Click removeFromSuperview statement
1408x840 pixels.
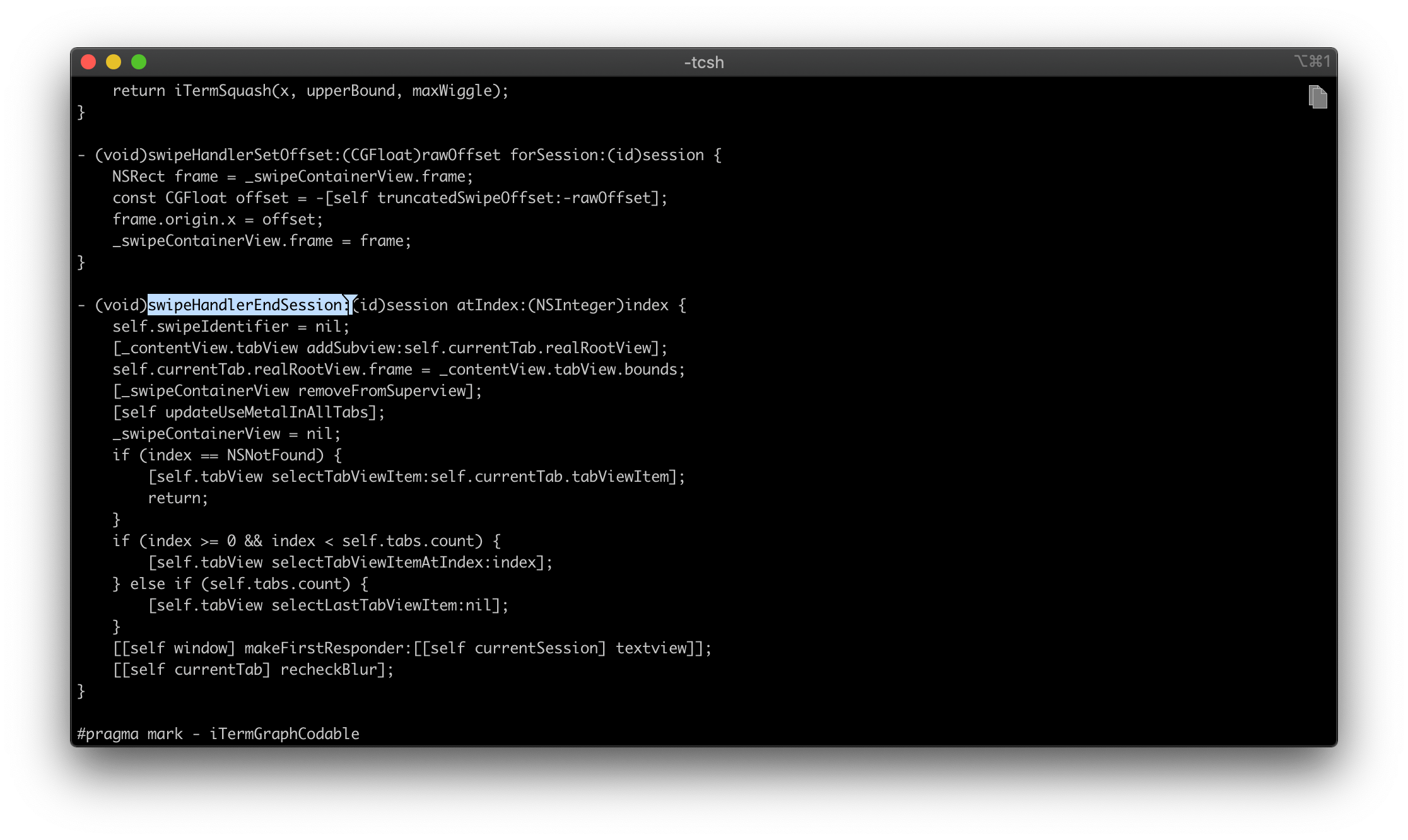point(296,390)
